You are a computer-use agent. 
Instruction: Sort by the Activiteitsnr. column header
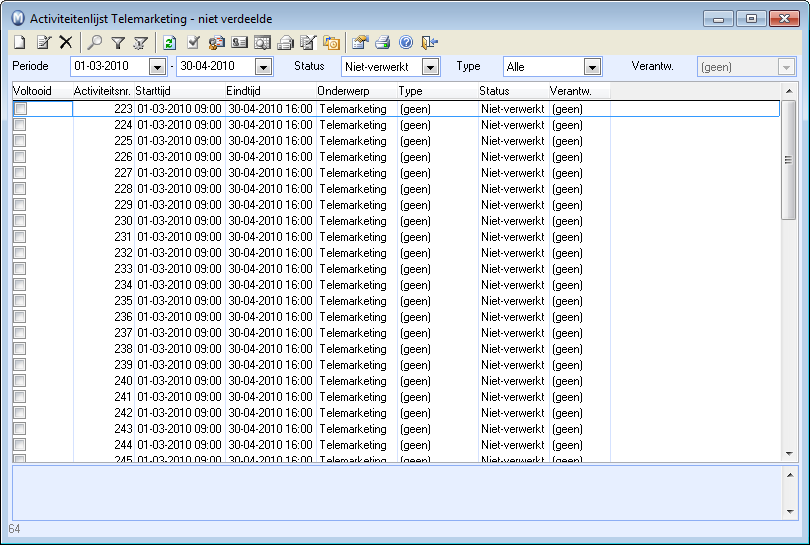click(x=103, y=91)
